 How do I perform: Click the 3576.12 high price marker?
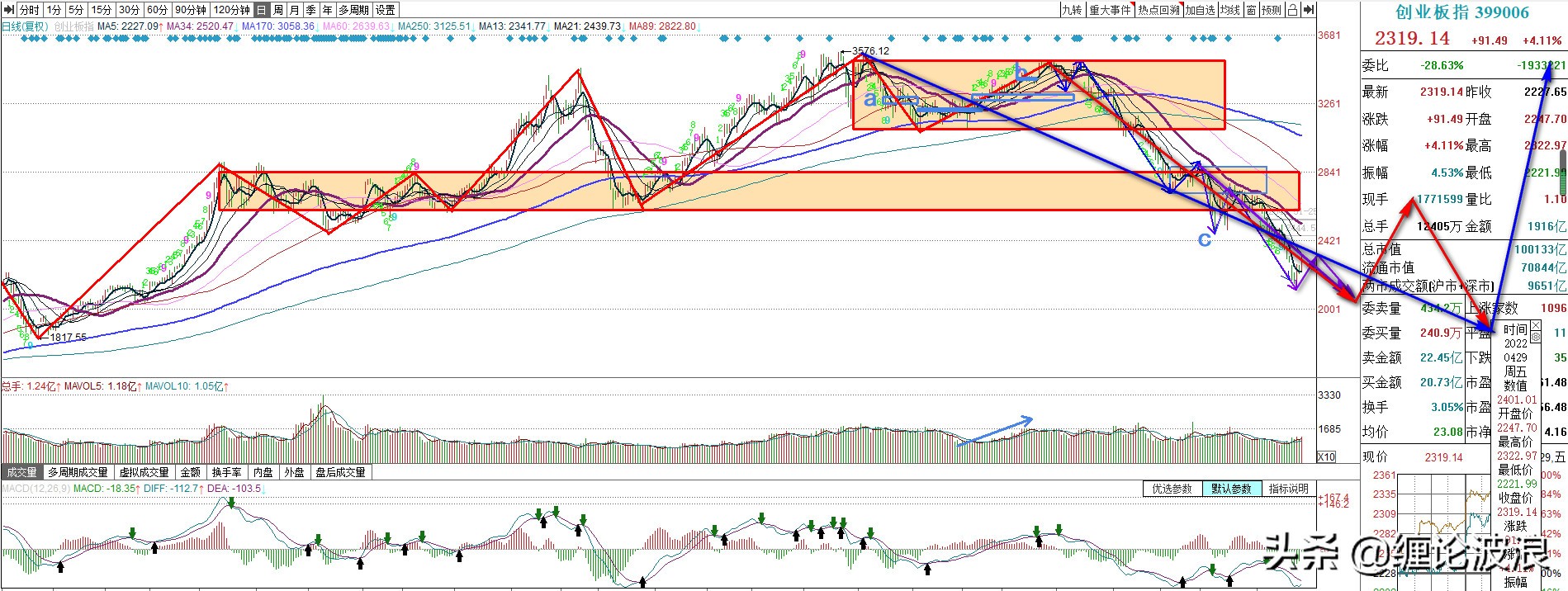click(x=871, y=51)
